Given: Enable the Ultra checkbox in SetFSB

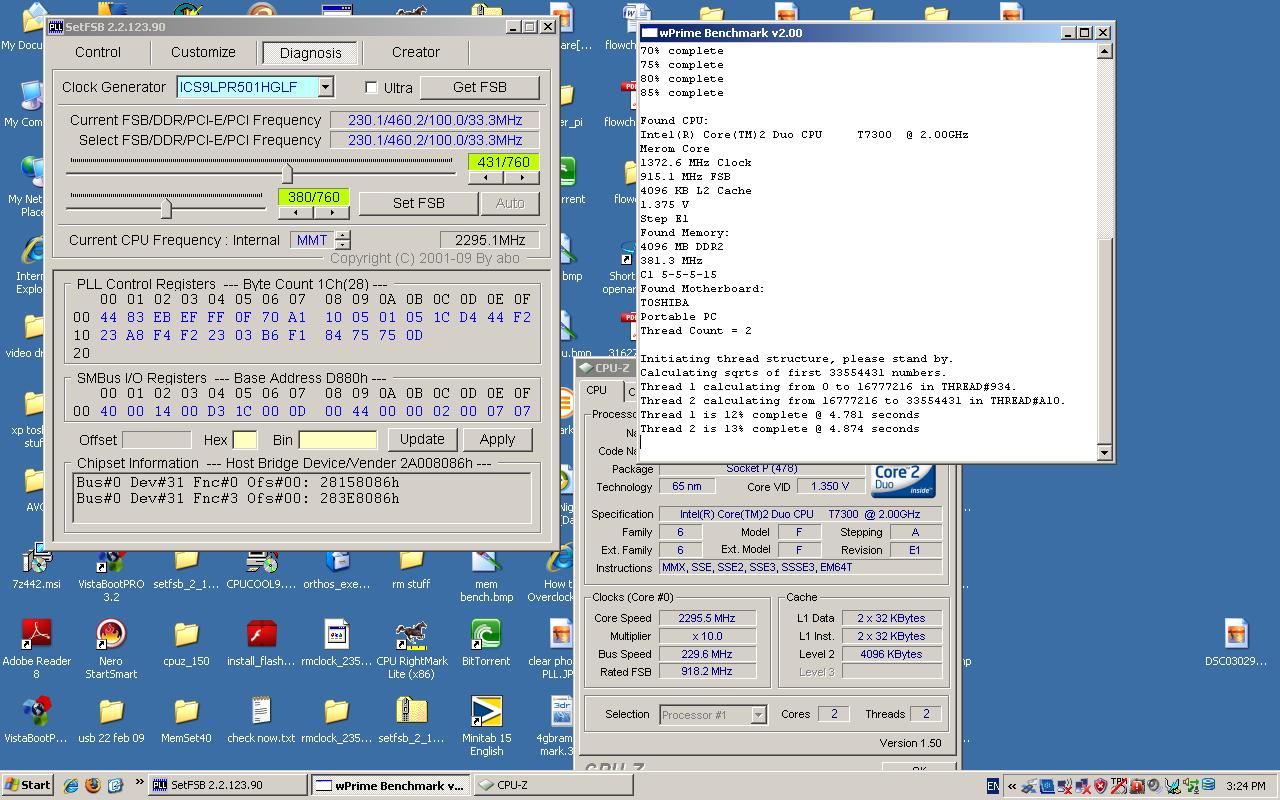Looking at the screenshot, I should click(x=371, y=88).
